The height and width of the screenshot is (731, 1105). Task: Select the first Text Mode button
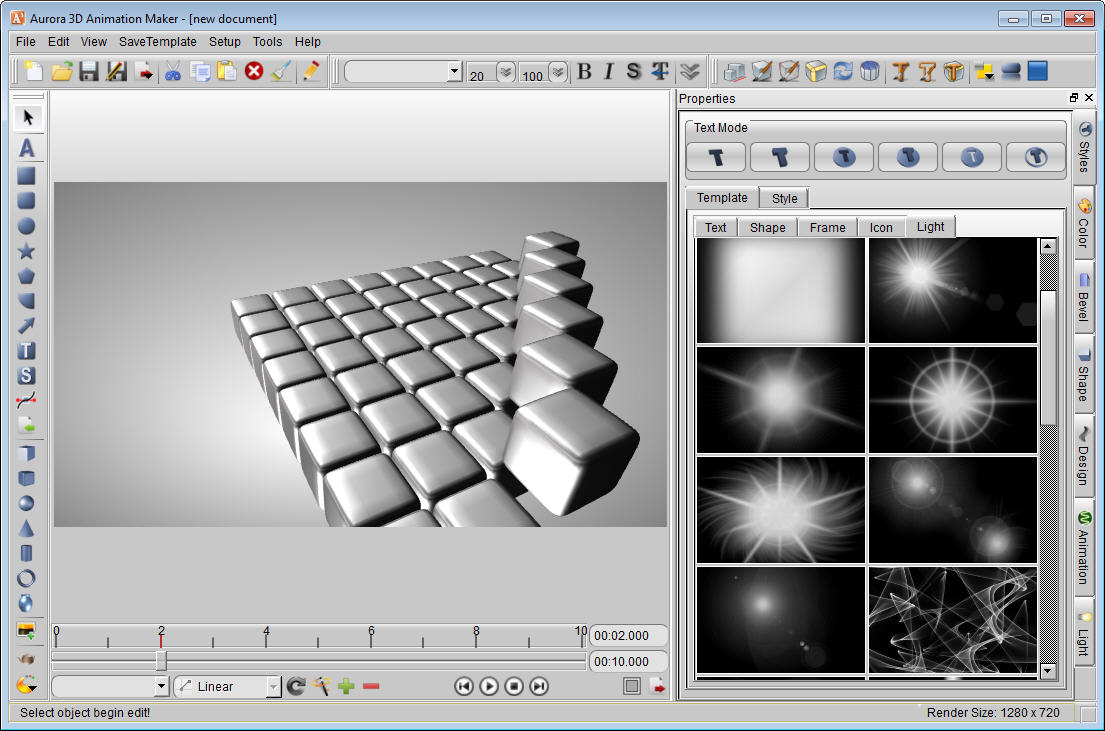[716, 157]
